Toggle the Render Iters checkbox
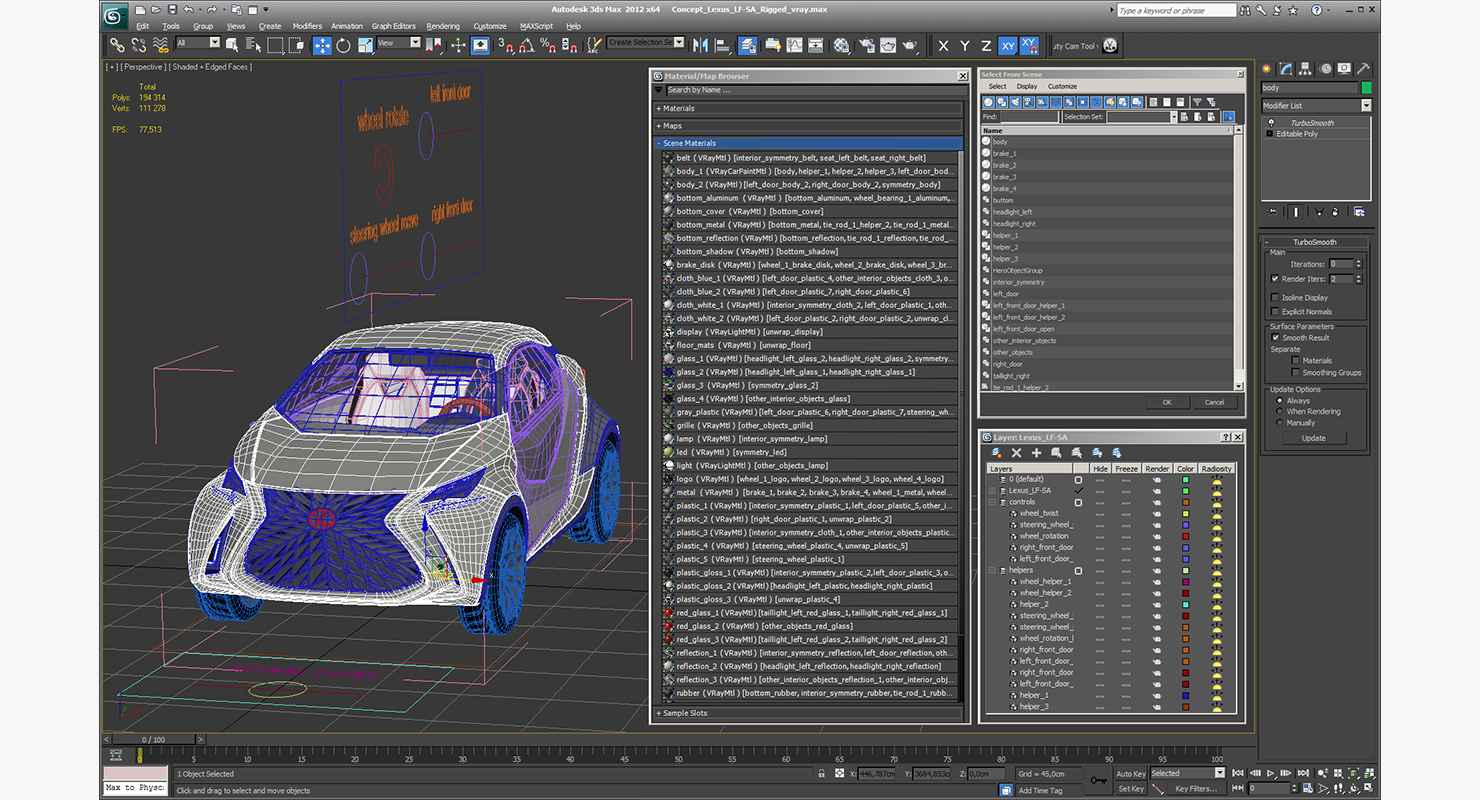The width and height of the screenshot is (1480, 800). [x=1275, y=279]
